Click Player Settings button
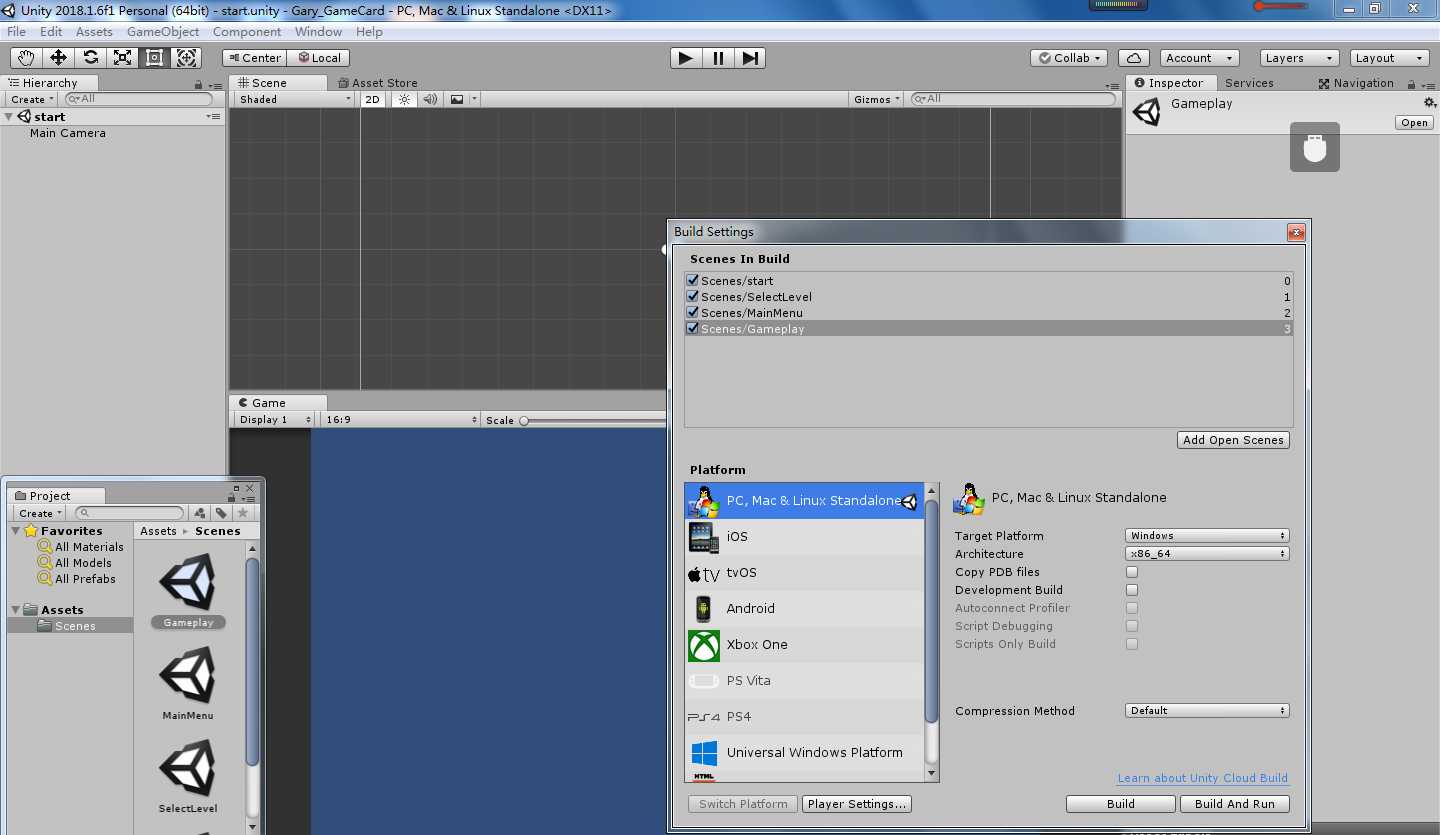 tap(857, 804)
